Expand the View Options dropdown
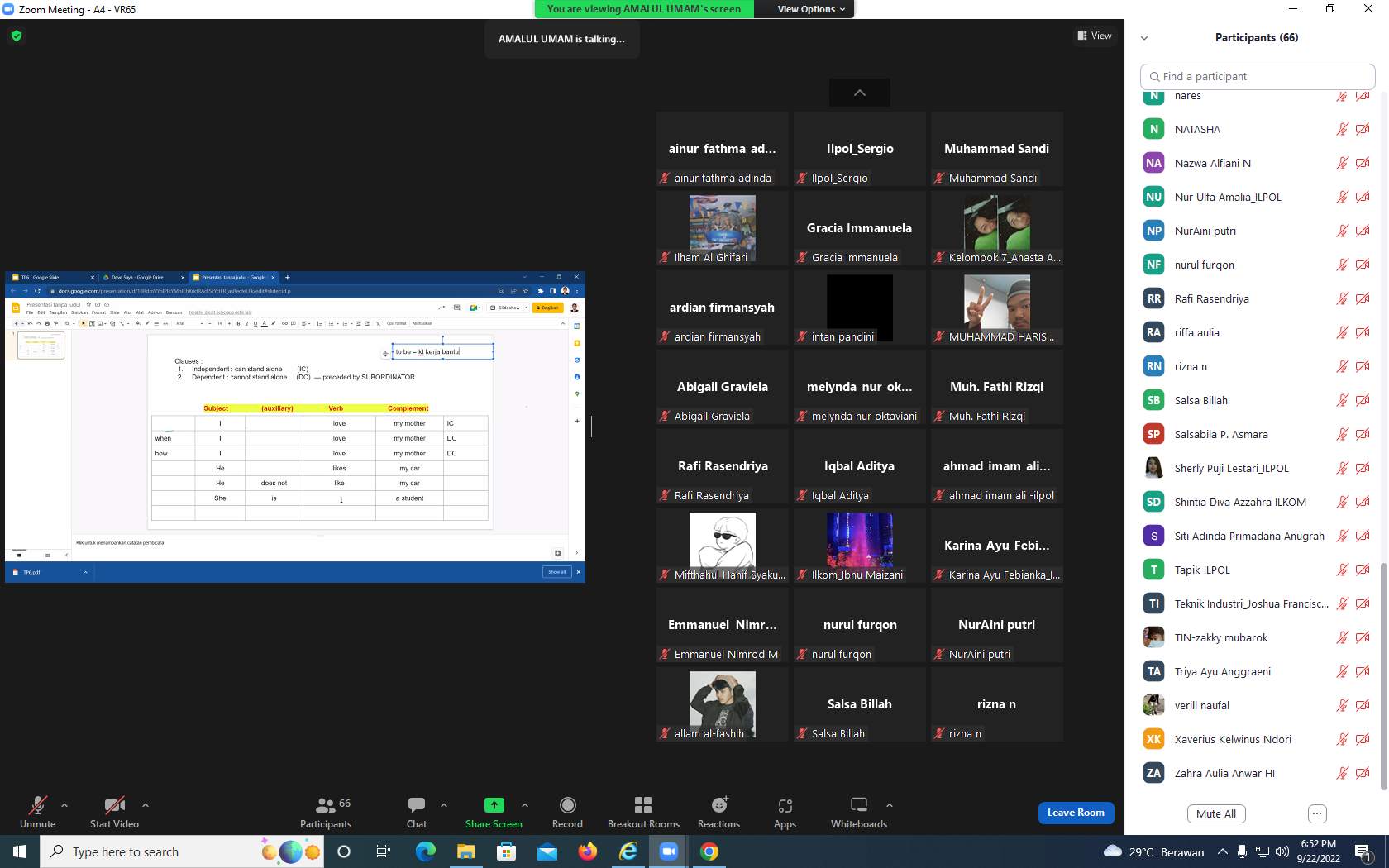Screen dimensions: 1389x868 [x=811, y=9]
